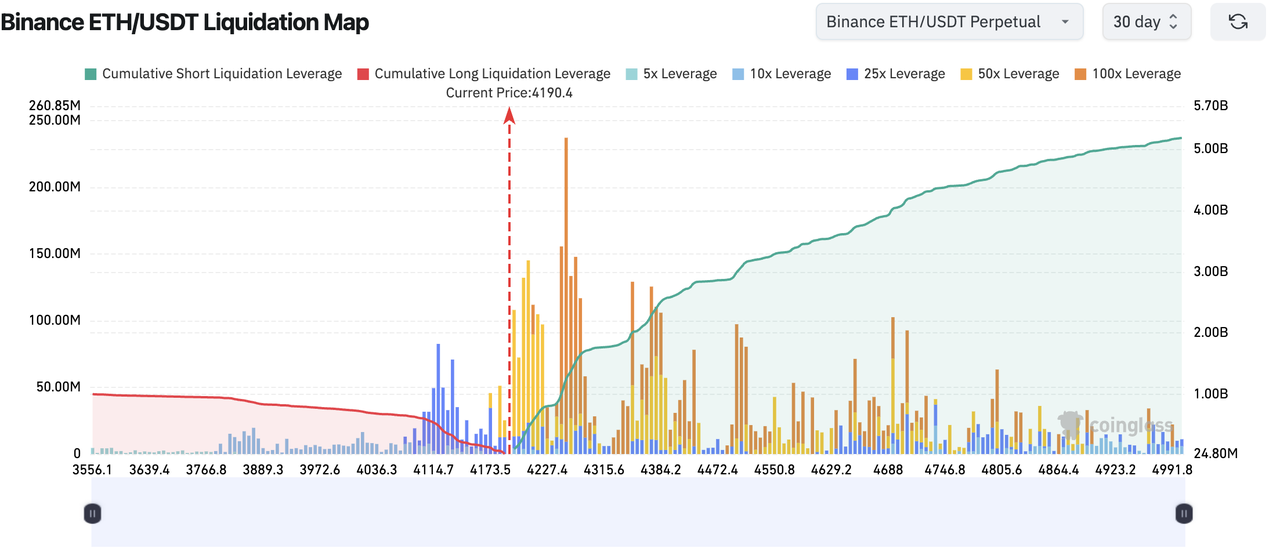Click the refresh icon button
Screen dimensions: 1280x559
click(1237, 22)
